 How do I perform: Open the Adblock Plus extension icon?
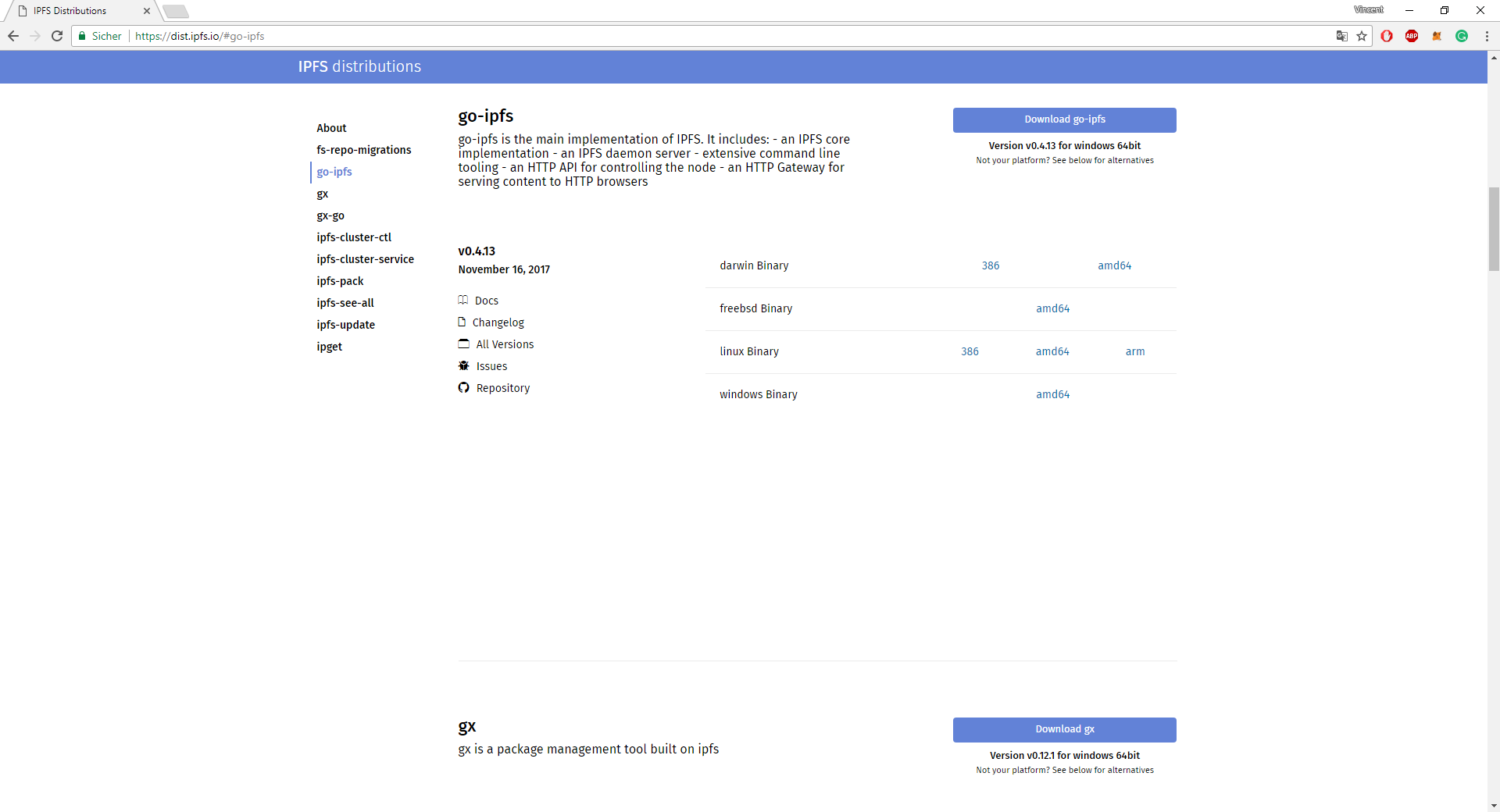coord(1412,36)
